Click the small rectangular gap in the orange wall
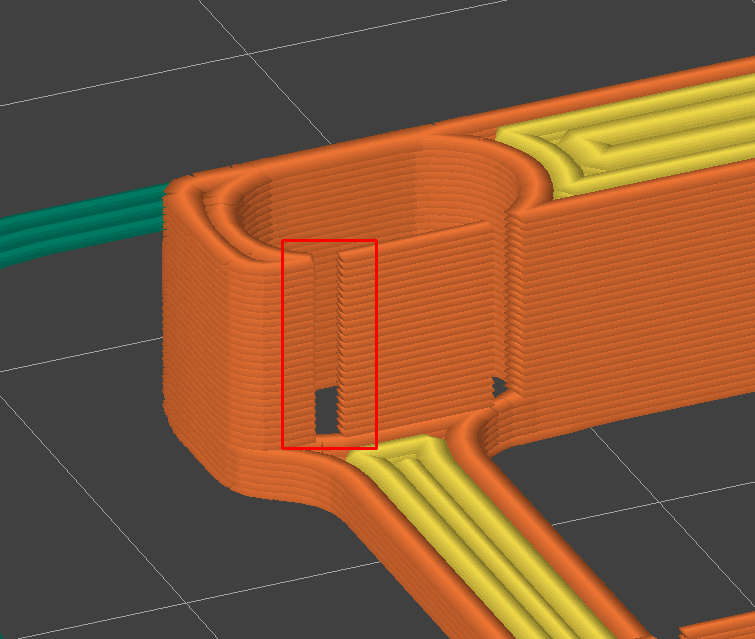This screenshot has height=639, width=755. click(327, 409)
